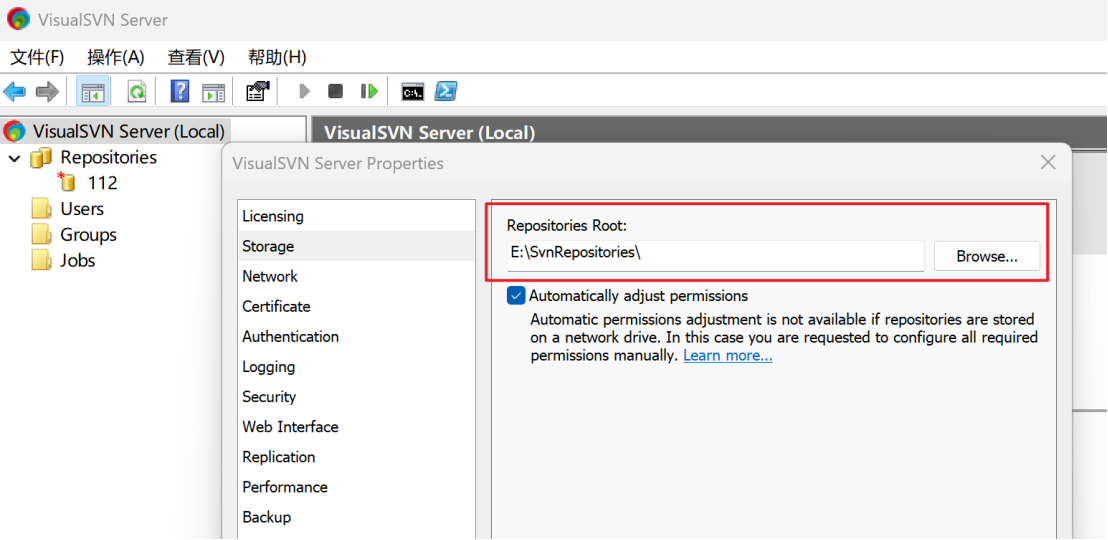This screenshot has width=1108, height=540.
Task: Open Help via the question mark icon
Action: point(180,92)
